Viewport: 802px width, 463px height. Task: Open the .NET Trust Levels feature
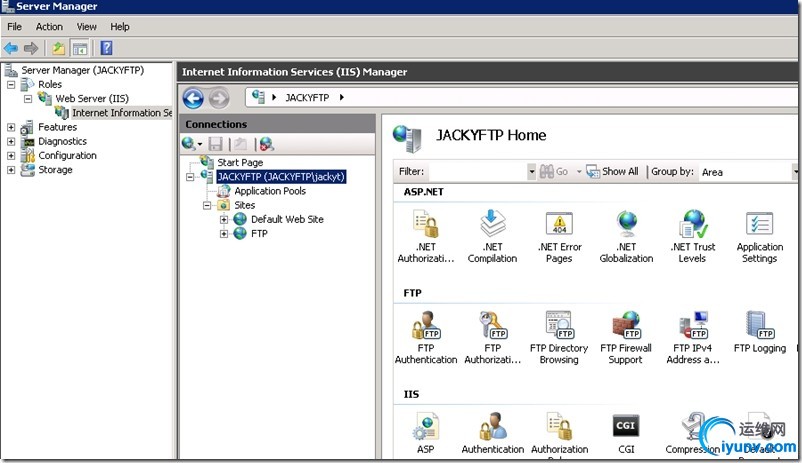pos(693,236)
